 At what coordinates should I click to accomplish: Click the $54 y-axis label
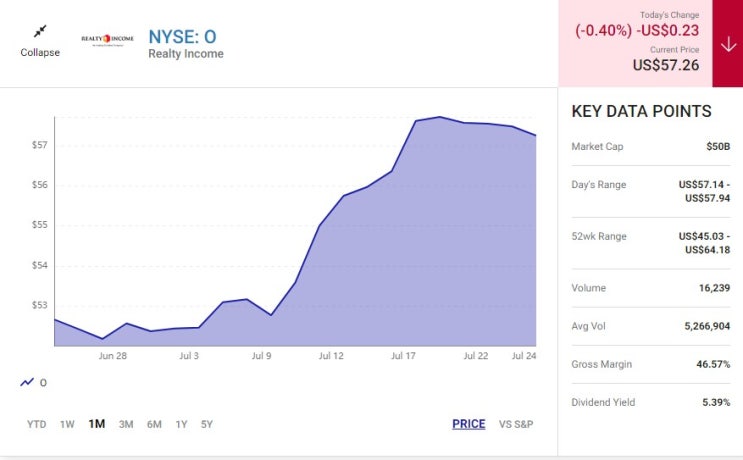coord(40,265)
